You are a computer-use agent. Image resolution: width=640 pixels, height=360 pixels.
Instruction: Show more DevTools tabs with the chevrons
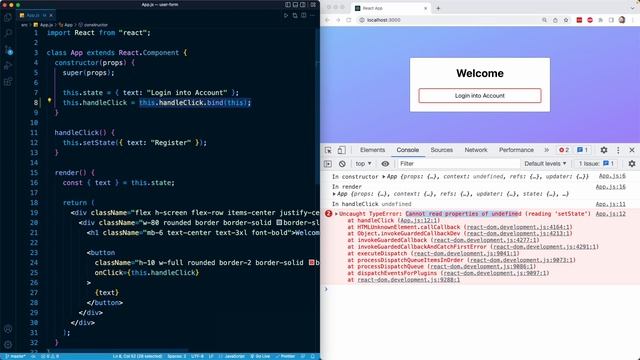click(547, 150)
